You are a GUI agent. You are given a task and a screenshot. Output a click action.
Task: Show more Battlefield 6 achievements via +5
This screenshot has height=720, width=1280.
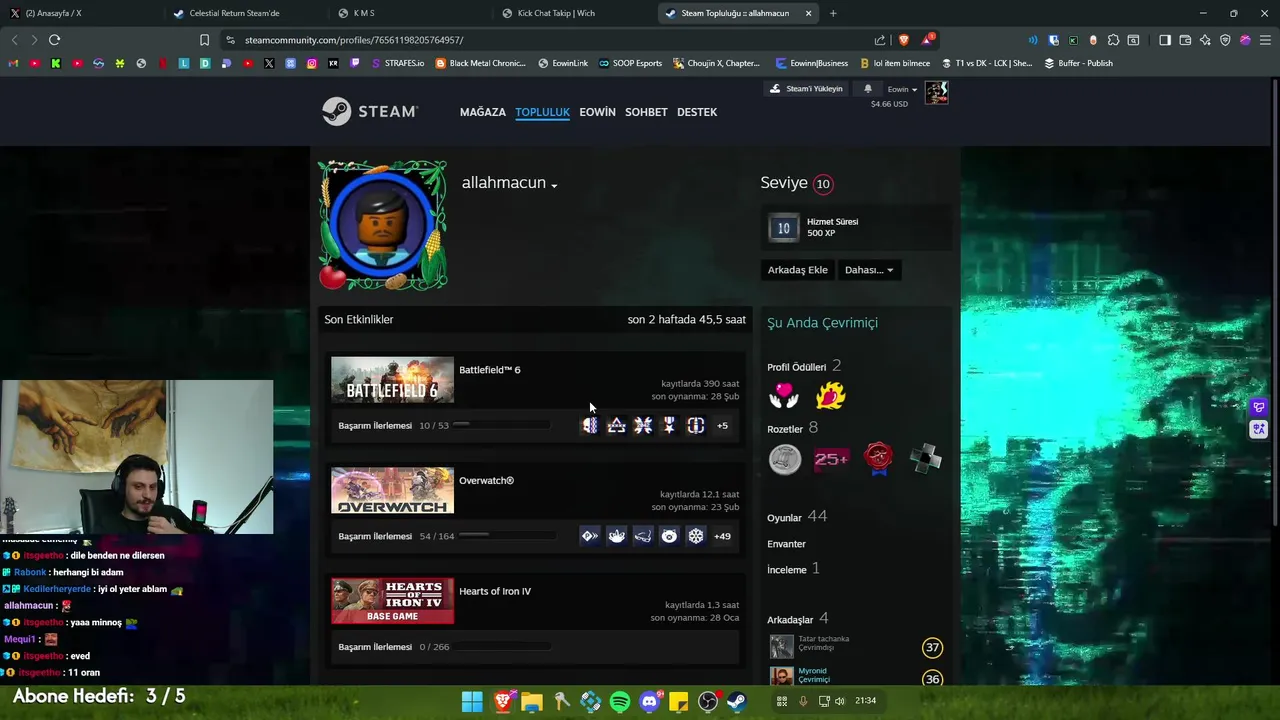722,425
